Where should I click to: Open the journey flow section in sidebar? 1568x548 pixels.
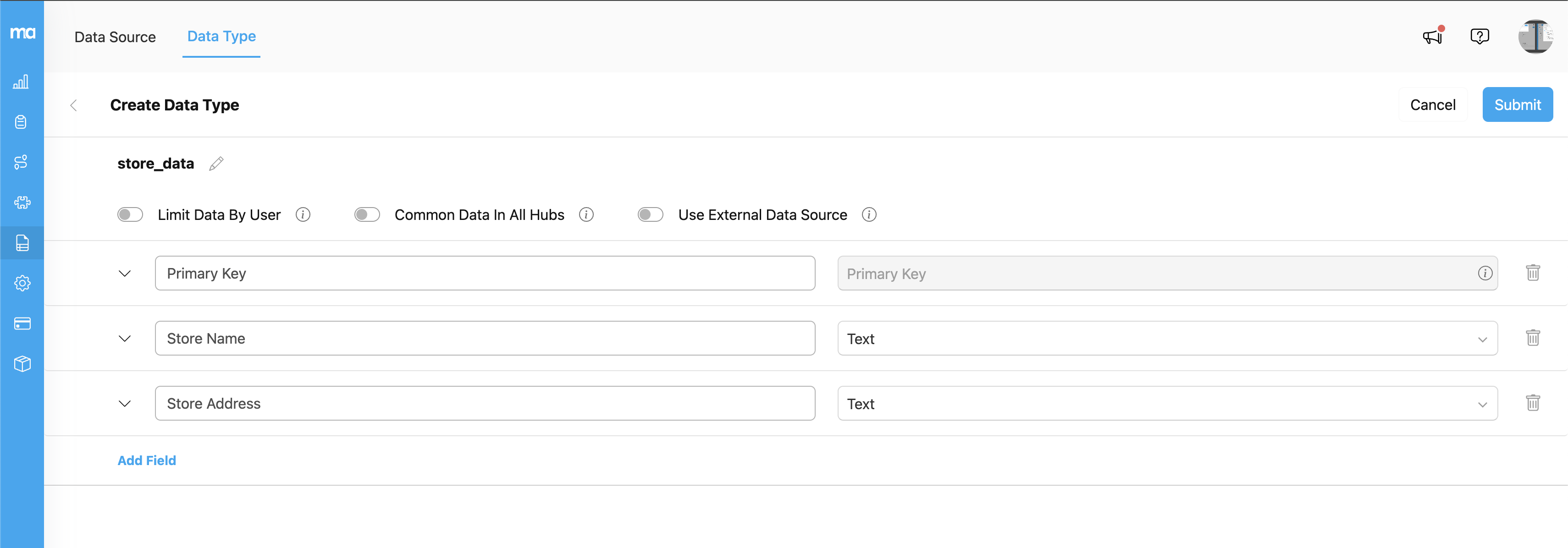(x=22, y=162)
